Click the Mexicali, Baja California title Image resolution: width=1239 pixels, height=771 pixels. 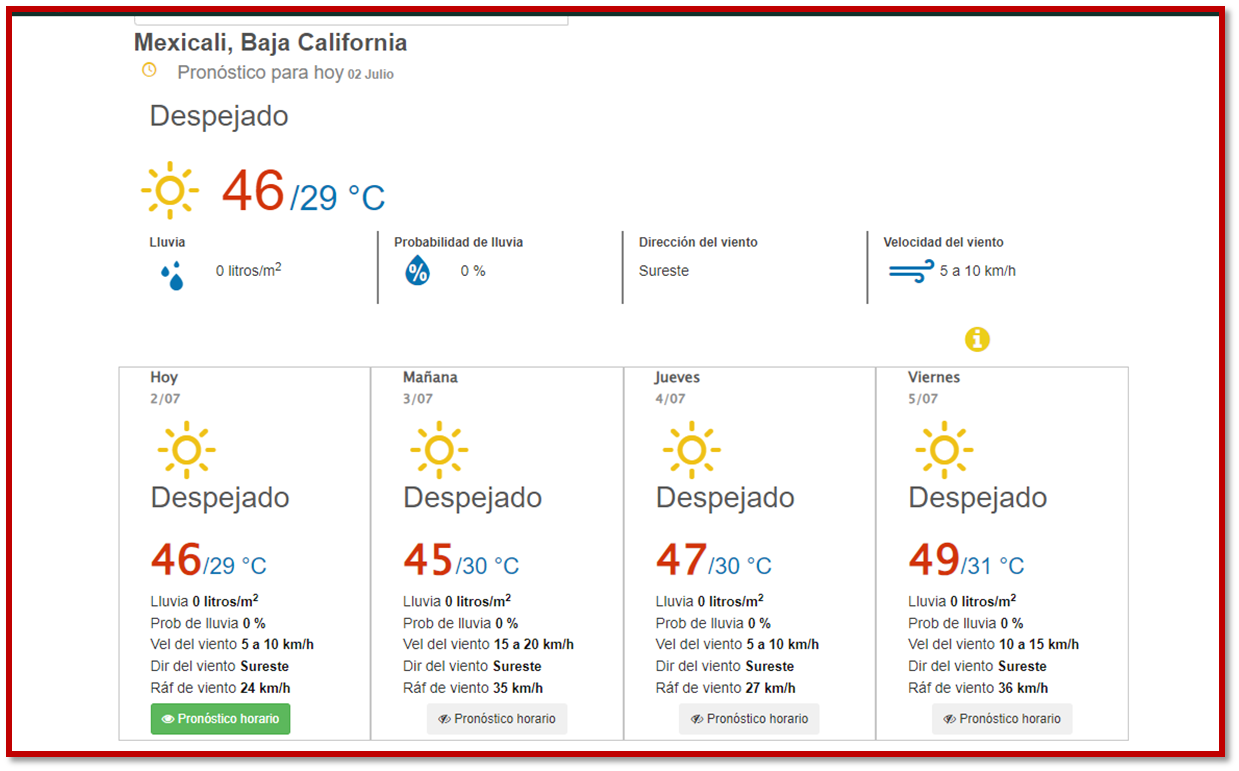pyautogui.click(x=270, y=43)
